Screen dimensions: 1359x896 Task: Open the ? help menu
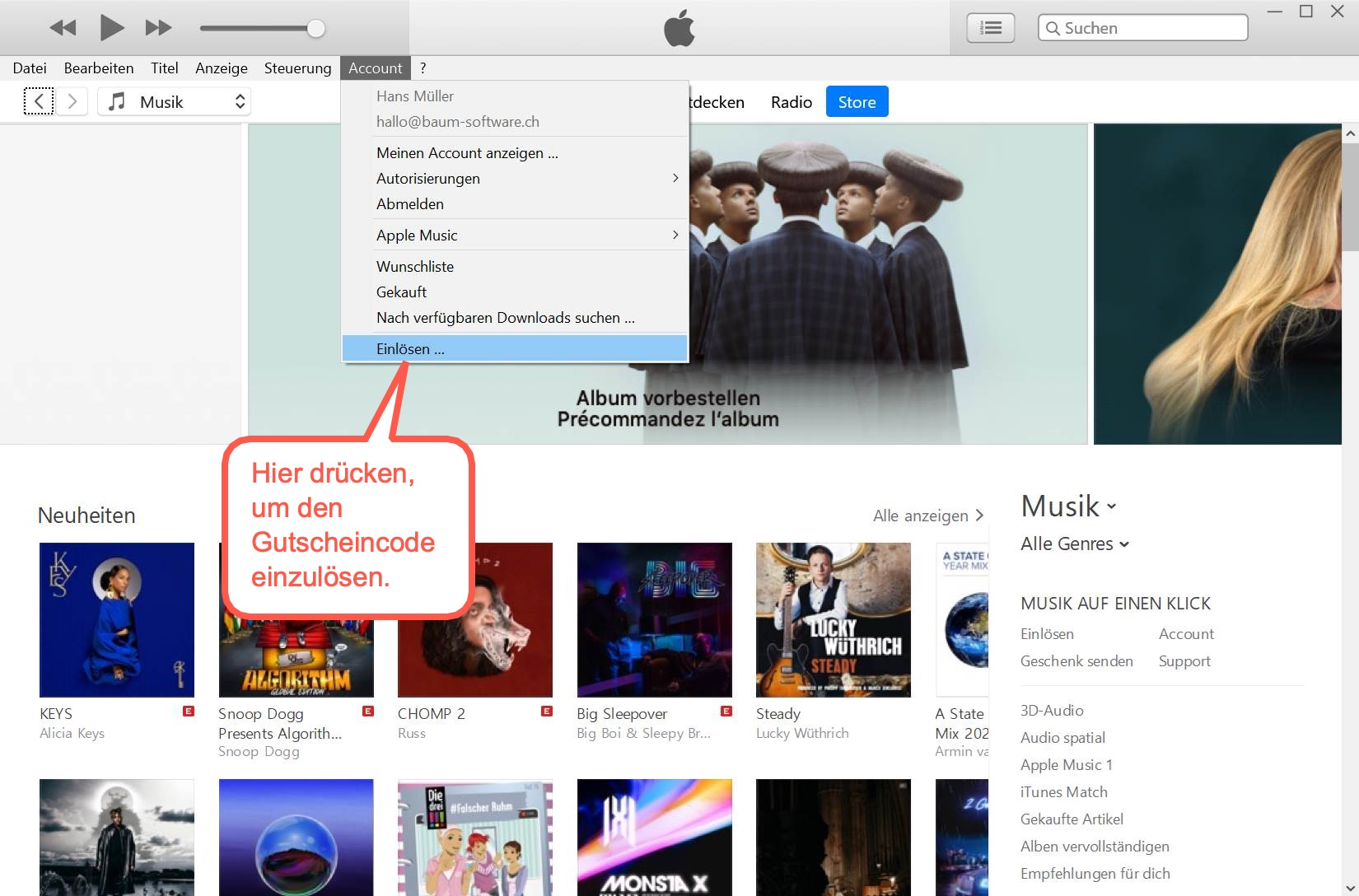pyautogui.click(x=423, y=68)
